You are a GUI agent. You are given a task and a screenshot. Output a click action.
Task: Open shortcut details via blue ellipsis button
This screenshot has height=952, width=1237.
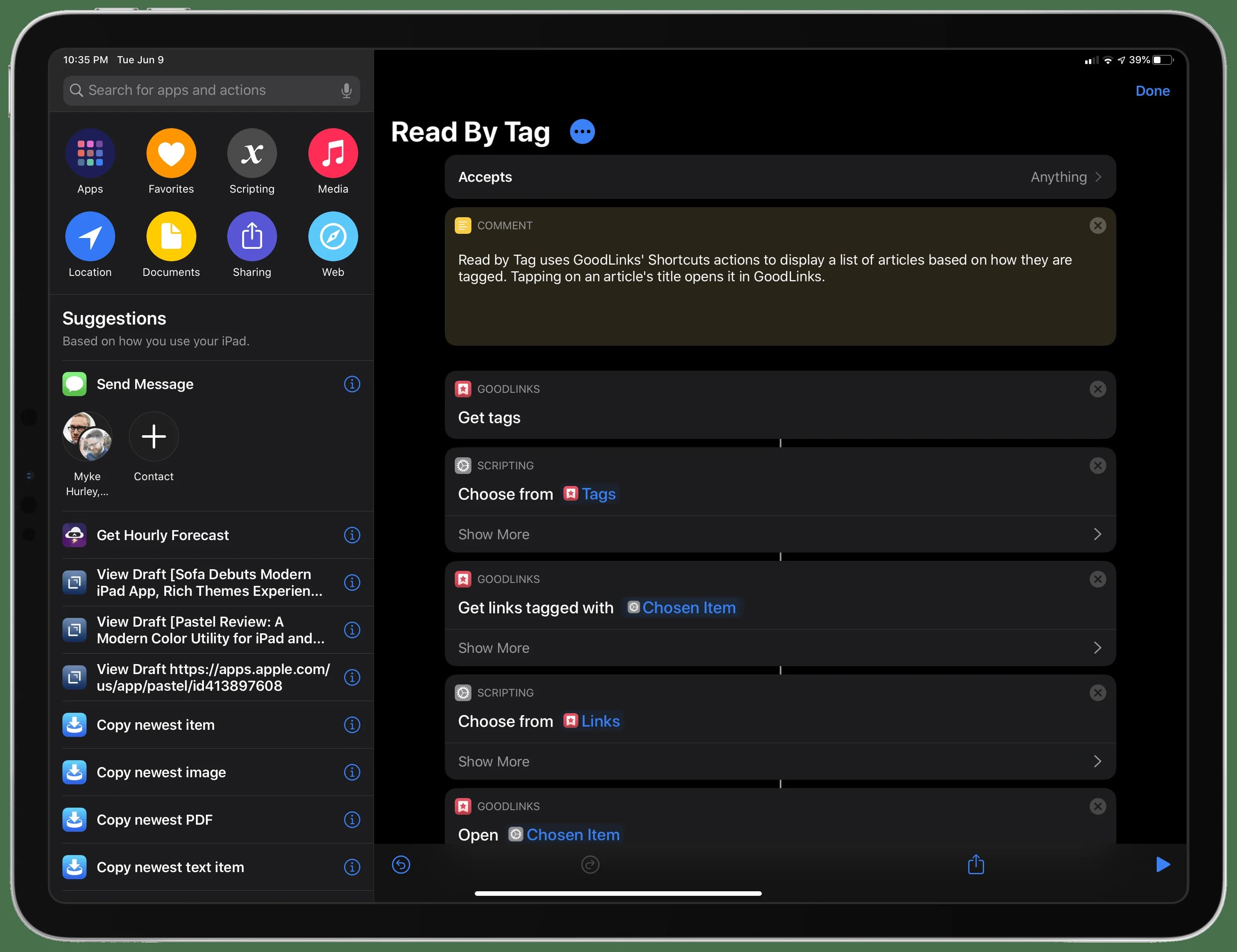pos(582,132)
